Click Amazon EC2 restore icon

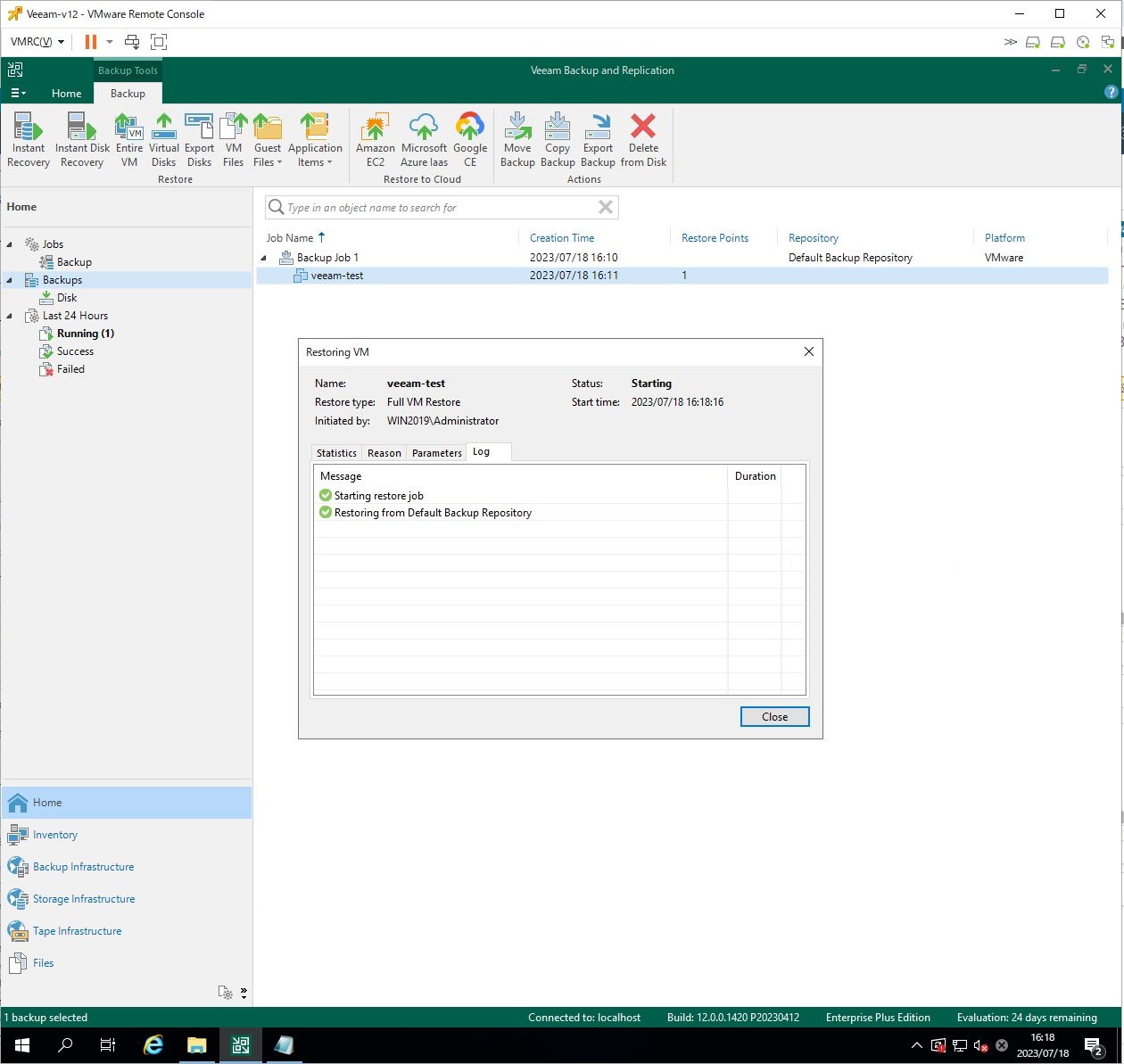pyautogui.click(x=376, y=141)
